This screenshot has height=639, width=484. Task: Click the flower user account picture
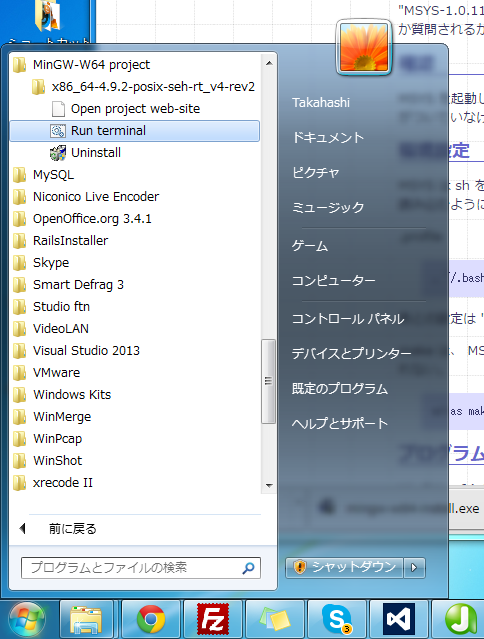click(364, 47)
